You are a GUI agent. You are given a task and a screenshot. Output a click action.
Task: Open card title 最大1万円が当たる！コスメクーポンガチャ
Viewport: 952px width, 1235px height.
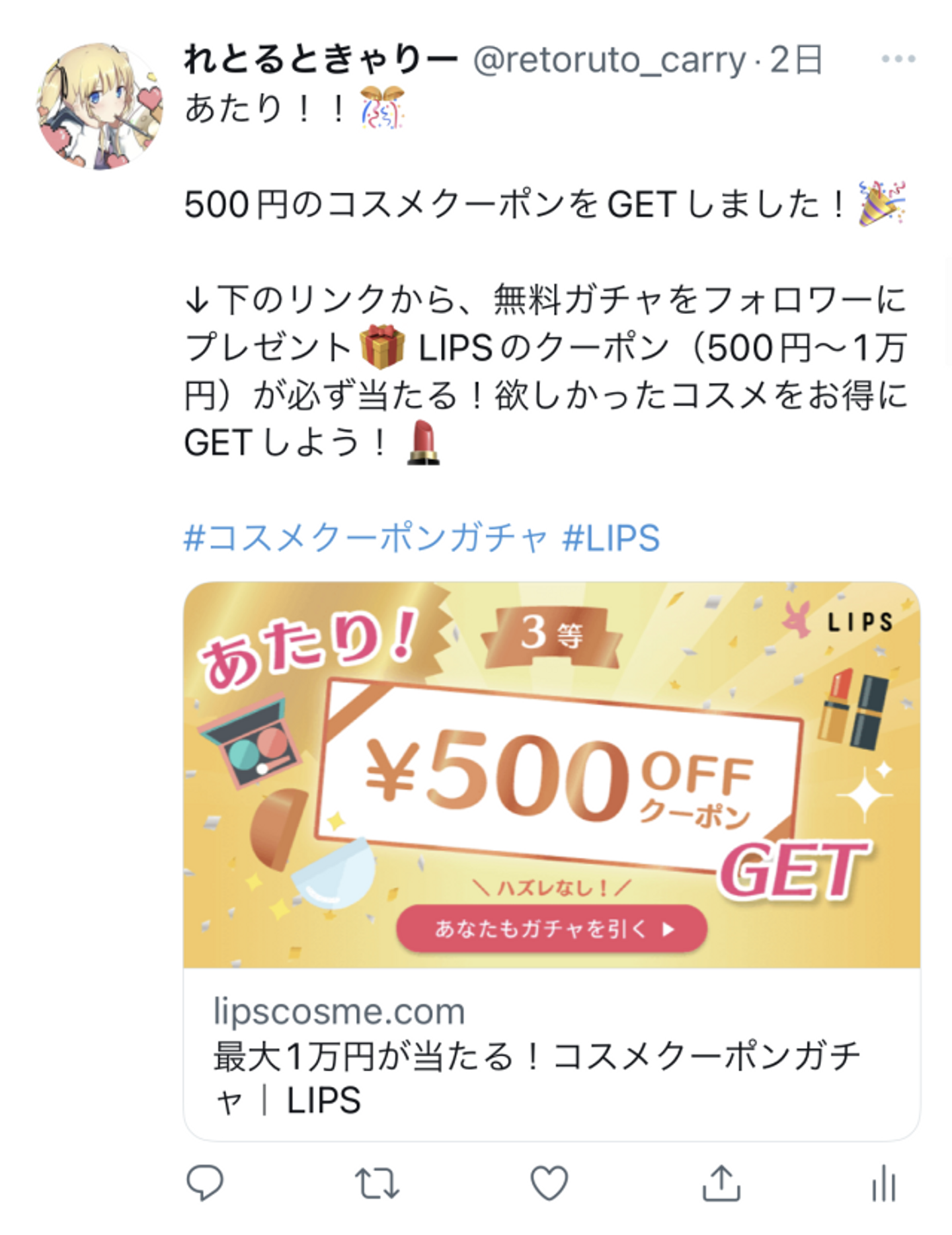click(x=537, y=1078)
